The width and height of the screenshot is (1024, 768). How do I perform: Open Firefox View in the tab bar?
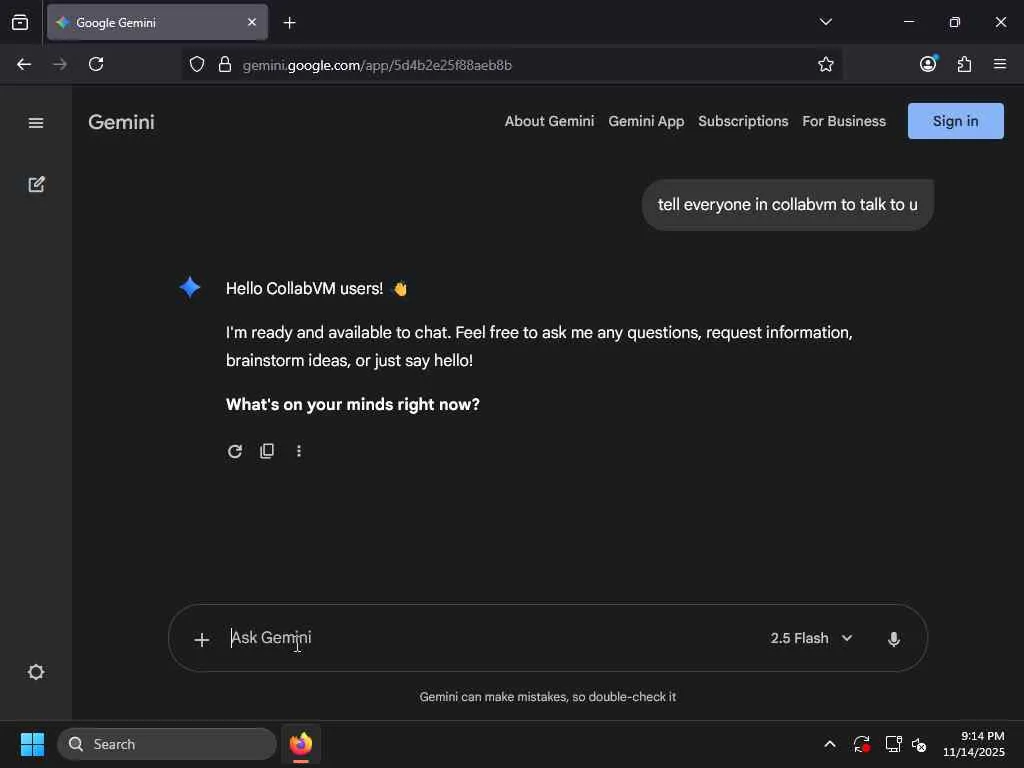point(20,23)
